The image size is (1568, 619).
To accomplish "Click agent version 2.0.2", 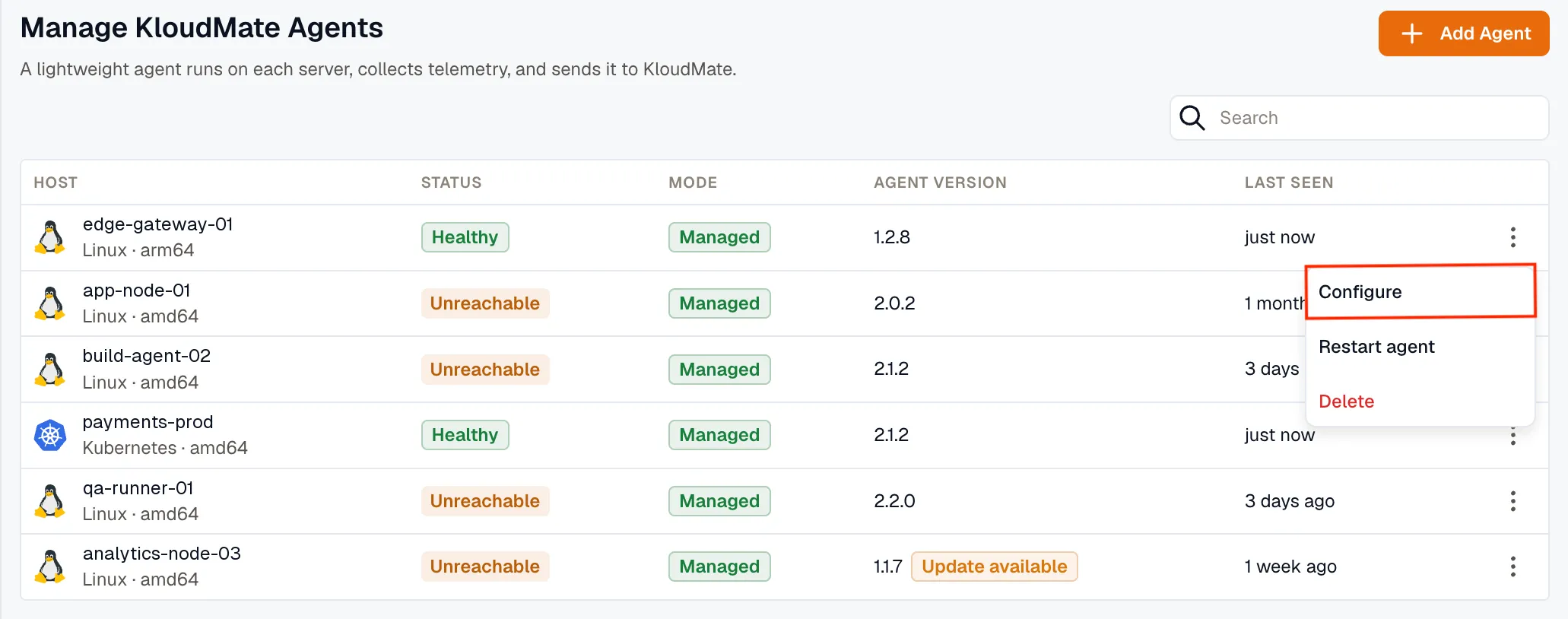I will point(894,303).
